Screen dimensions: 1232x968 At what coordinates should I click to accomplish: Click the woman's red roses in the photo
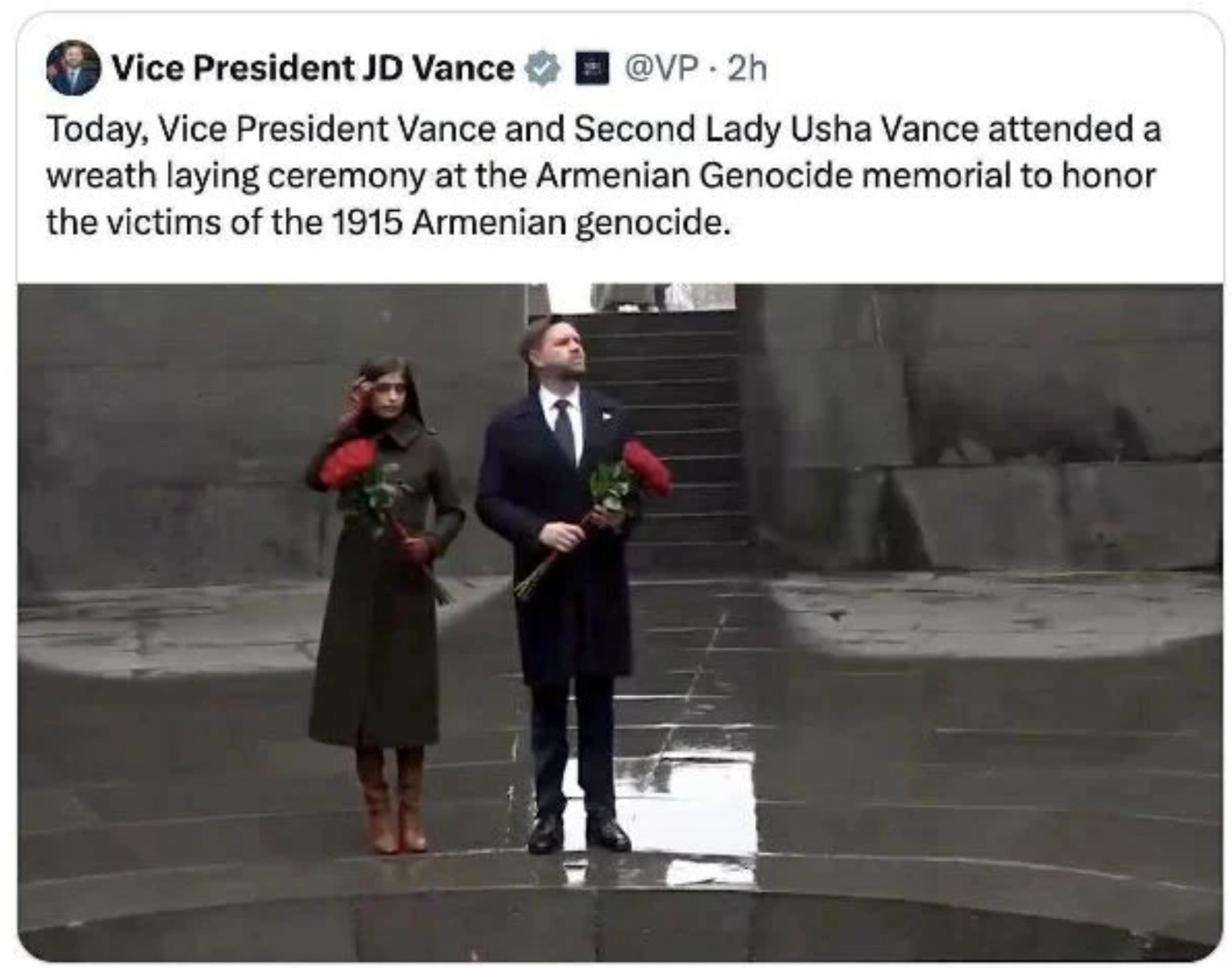pyautogui.click(x=350, y=462)
